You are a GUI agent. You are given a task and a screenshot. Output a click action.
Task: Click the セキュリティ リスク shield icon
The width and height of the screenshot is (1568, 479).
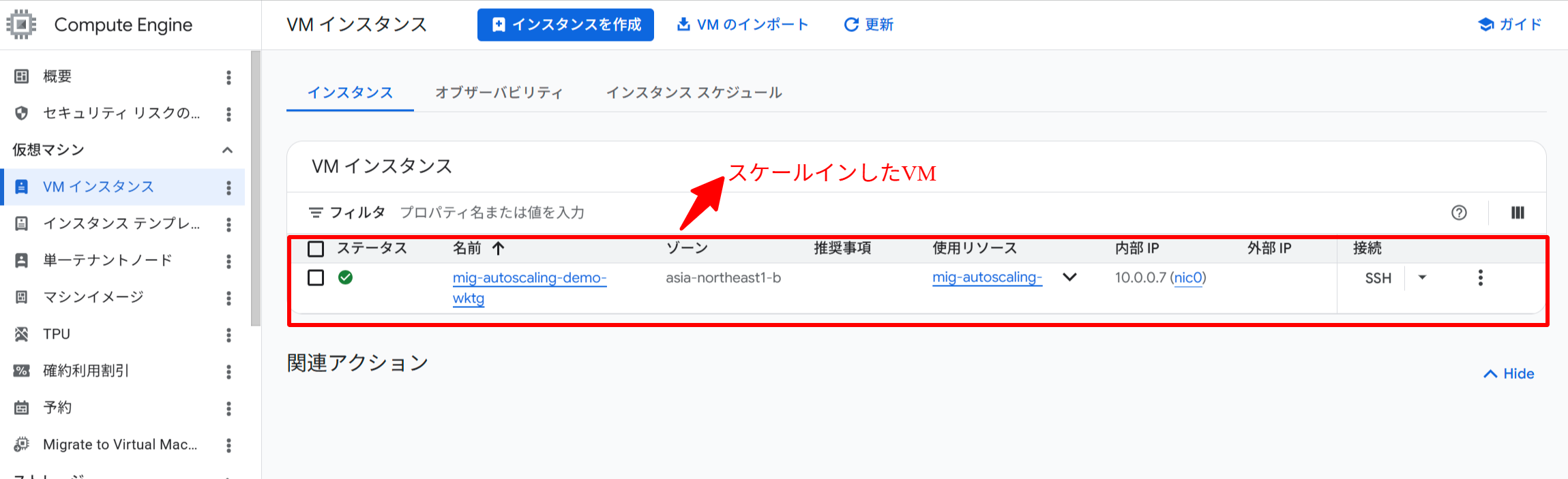pyautogui.click(x=22, y=113)
